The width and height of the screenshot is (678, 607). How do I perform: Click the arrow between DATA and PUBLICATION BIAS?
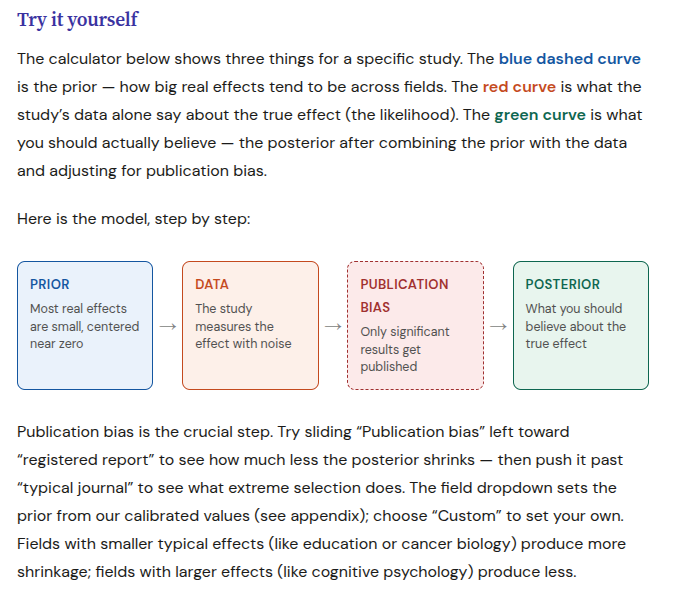[x=333, y=326]
